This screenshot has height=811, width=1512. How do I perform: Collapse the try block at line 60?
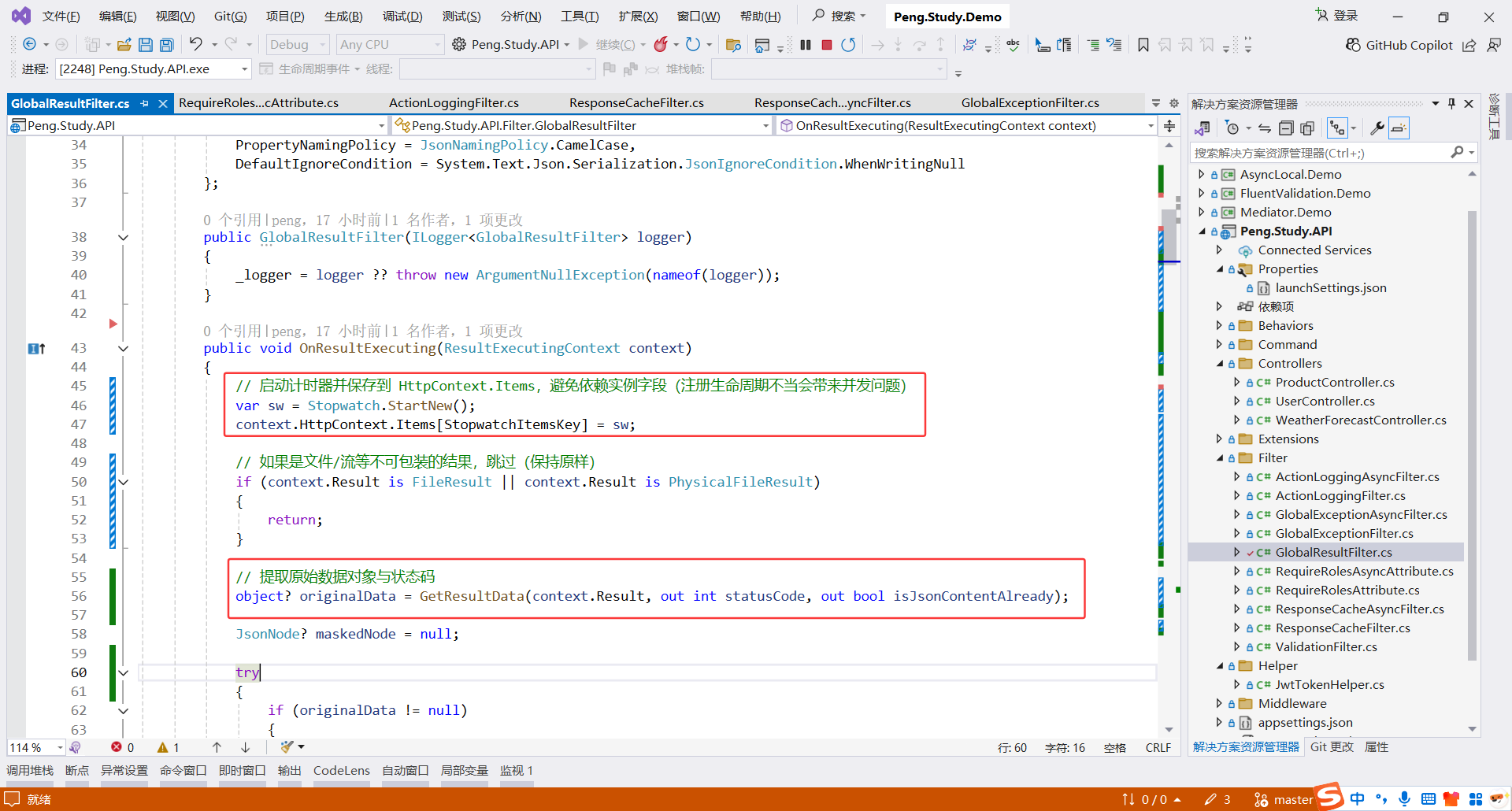click(x=124, y=672)
